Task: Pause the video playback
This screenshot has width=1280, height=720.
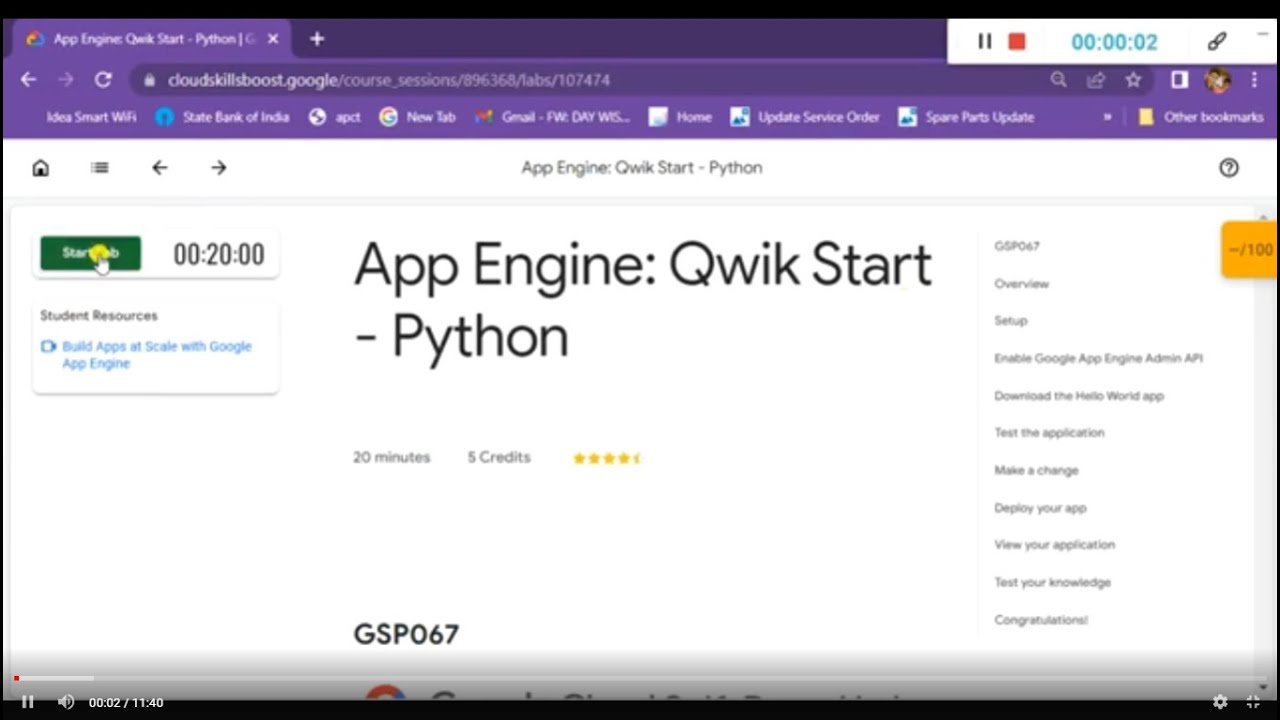Action: tap(27, 702)
